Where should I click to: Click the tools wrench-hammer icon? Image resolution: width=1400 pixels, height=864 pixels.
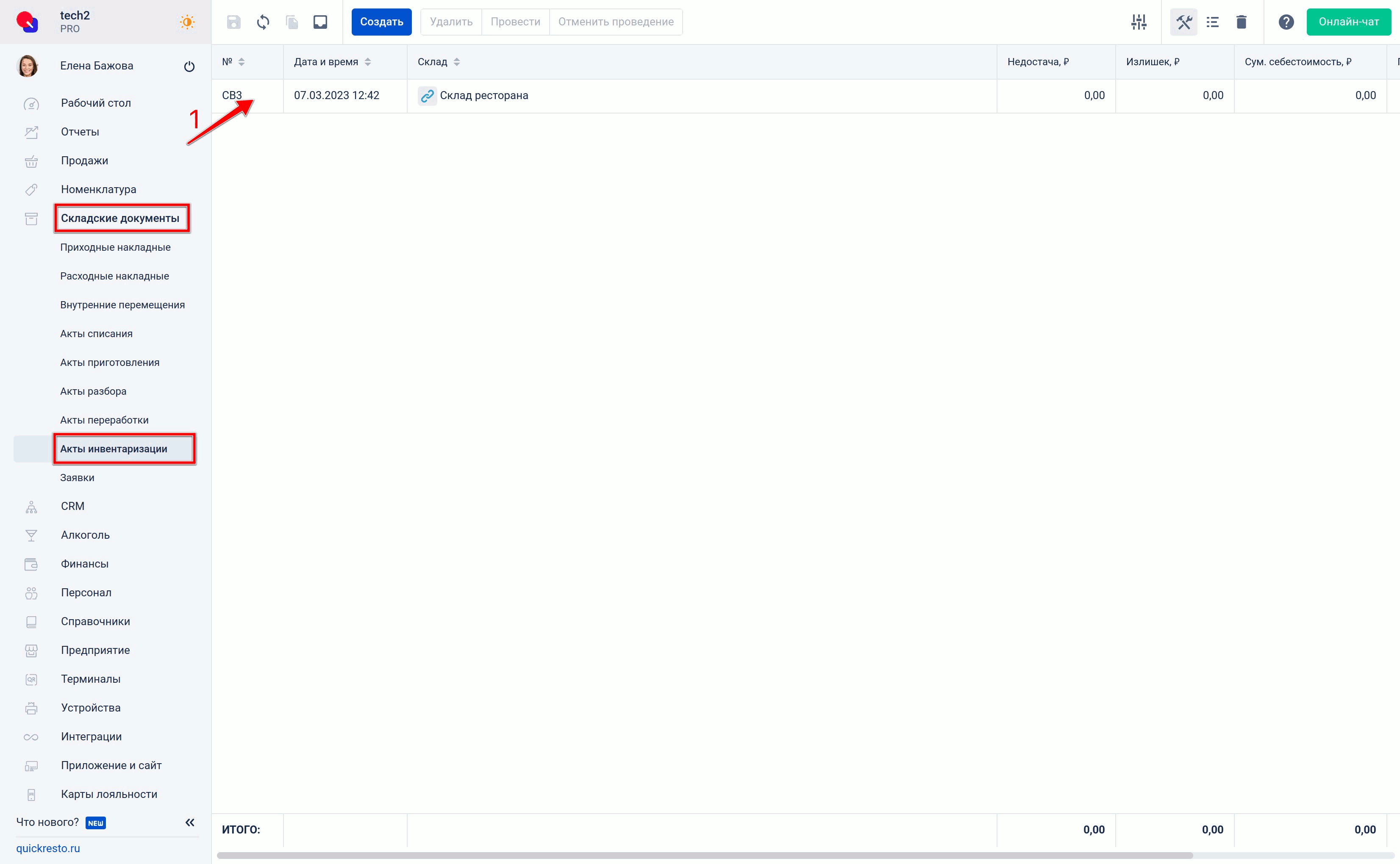1184,22
